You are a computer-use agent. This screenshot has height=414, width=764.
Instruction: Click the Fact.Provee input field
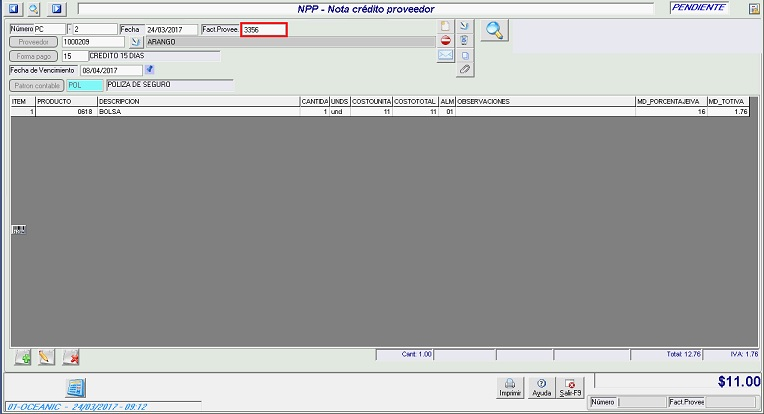[264, 30]
